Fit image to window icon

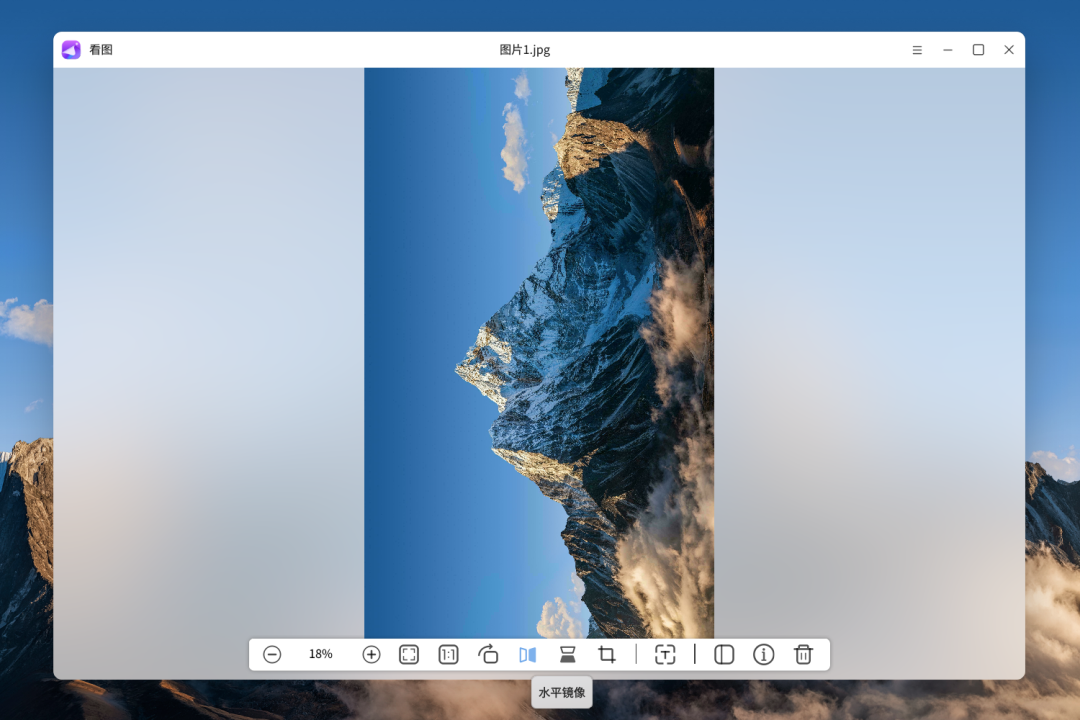coord(409,655)
